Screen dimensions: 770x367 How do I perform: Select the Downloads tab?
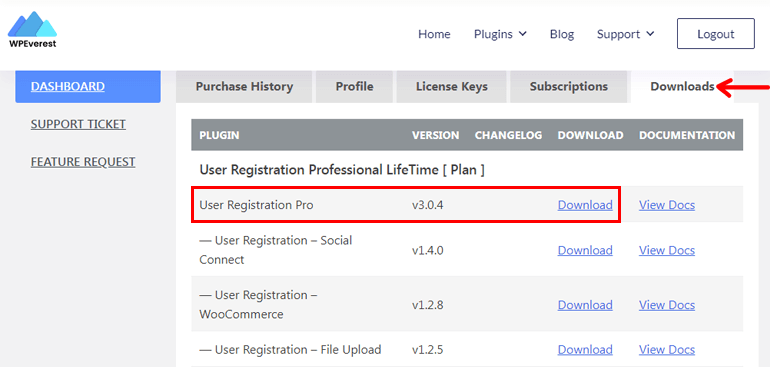[x=682, y=86]
